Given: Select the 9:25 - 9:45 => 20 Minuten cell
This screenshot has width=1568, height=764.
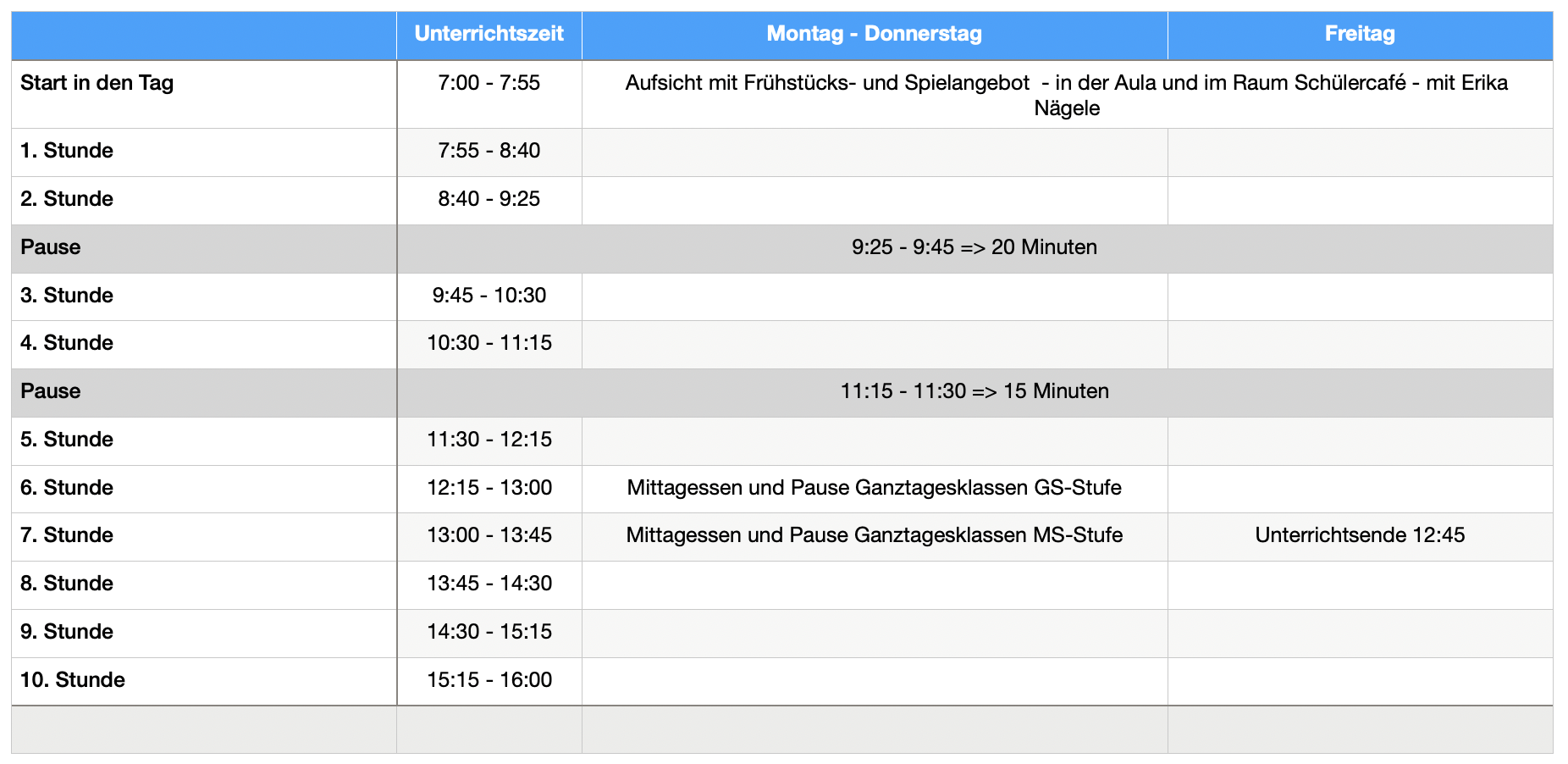Looking at the screenshot, I should pyautogui.click(x=974, y=249).
